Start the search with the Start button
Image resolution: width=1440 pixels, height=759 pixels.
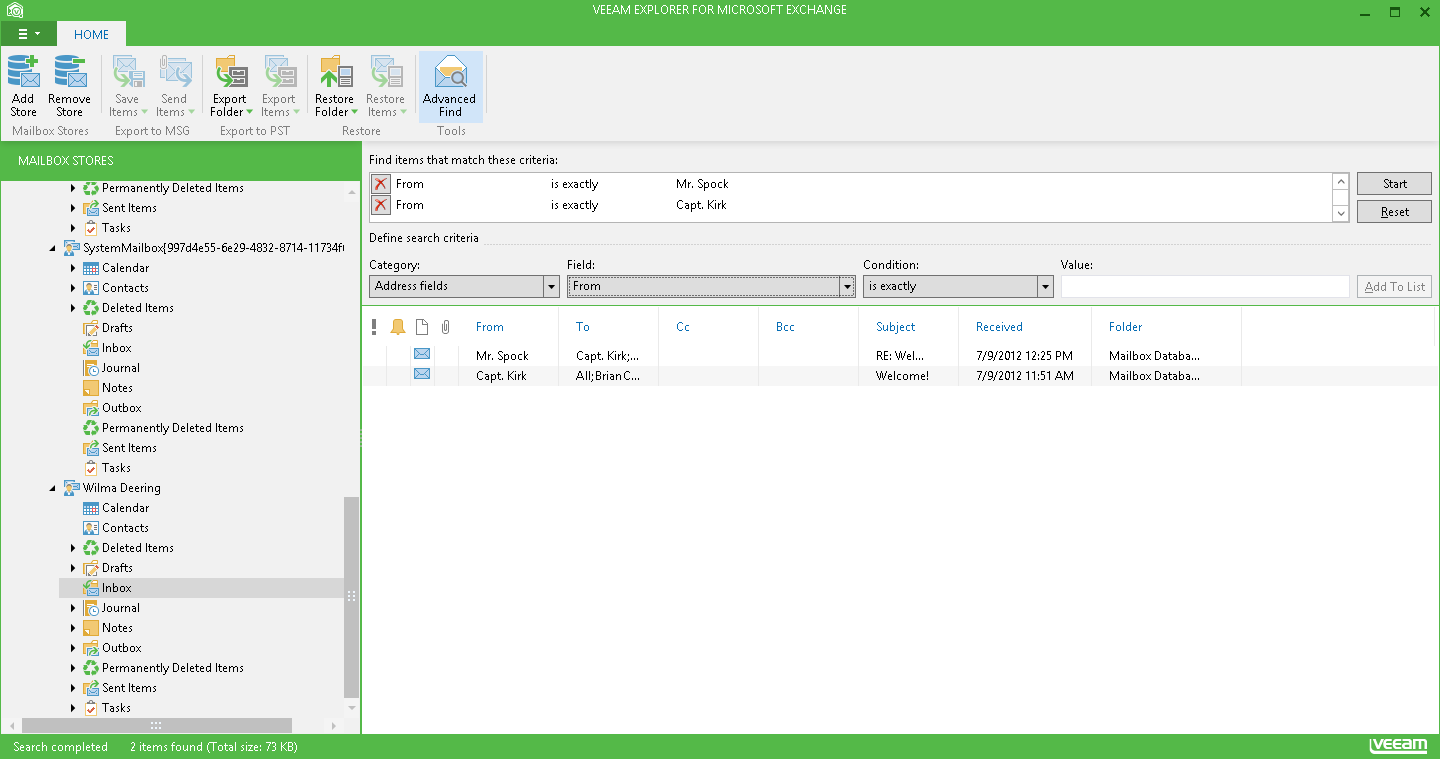(1394, 184)
